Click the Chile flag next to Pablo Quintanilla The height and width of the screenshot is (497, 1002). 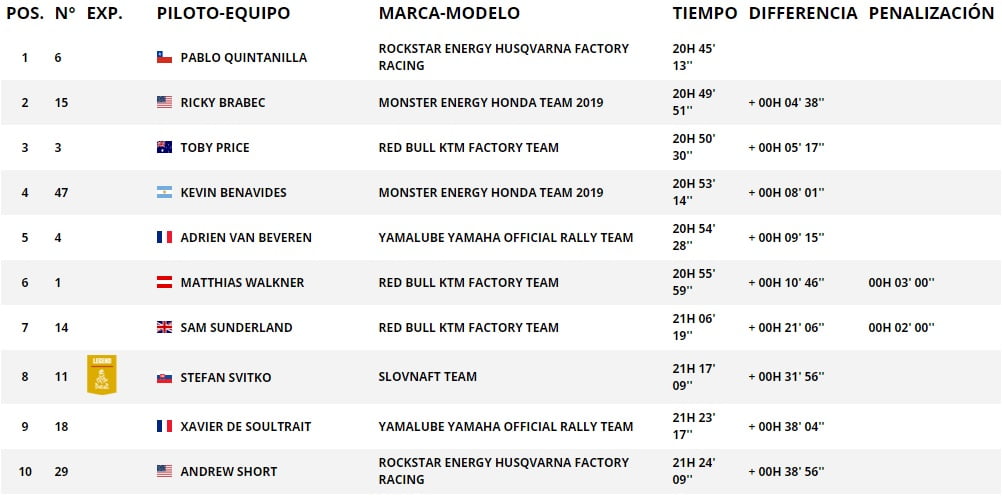click(164, 57)
